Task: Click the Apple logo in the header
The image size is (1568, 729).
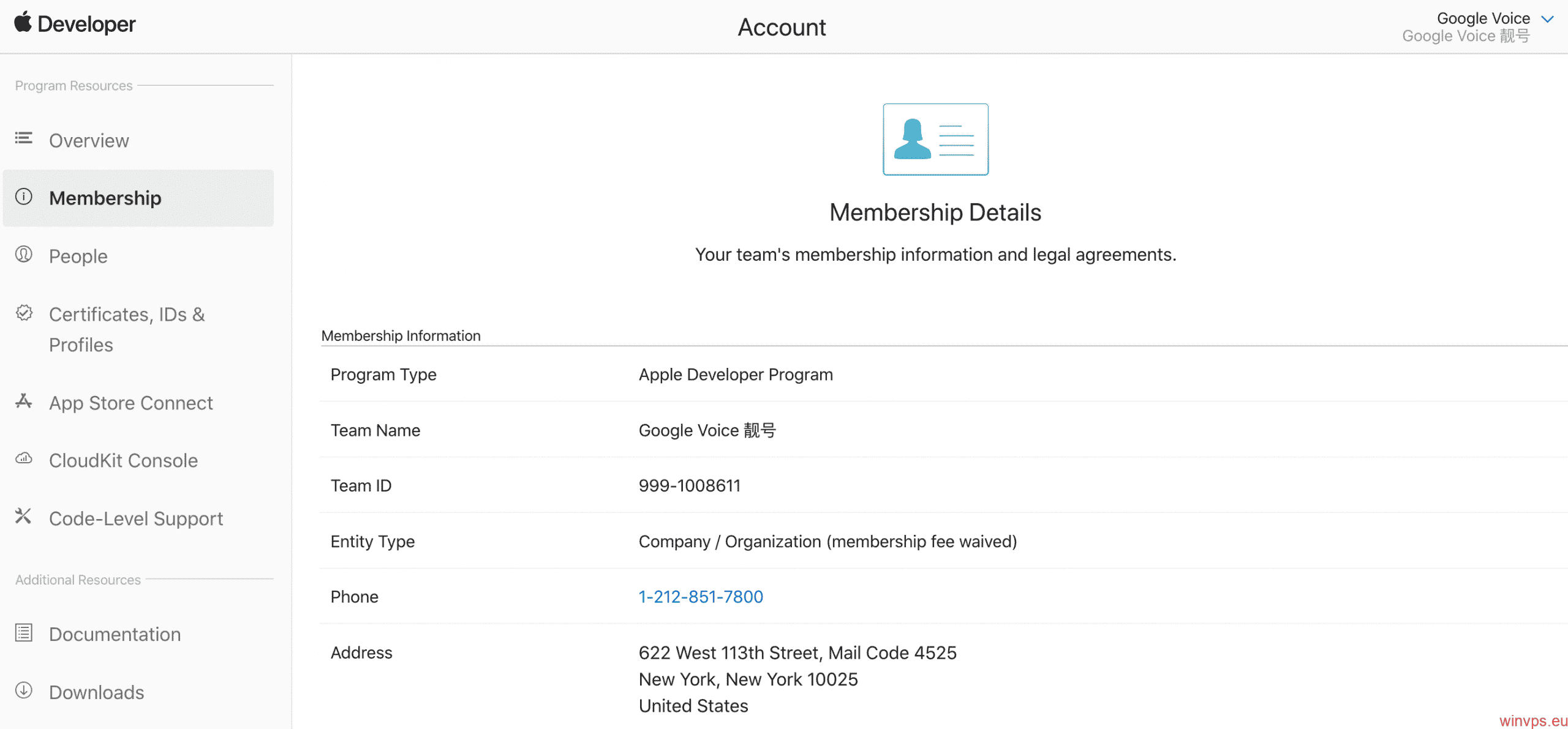Action: pos(22,23)
